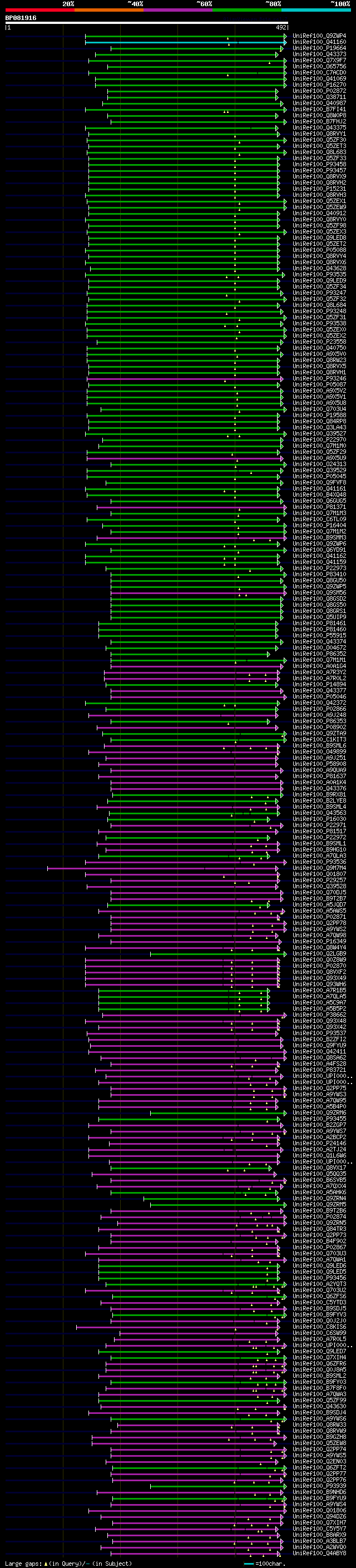Click the query end position 492

pyautogui.click(x=281, y=27)
